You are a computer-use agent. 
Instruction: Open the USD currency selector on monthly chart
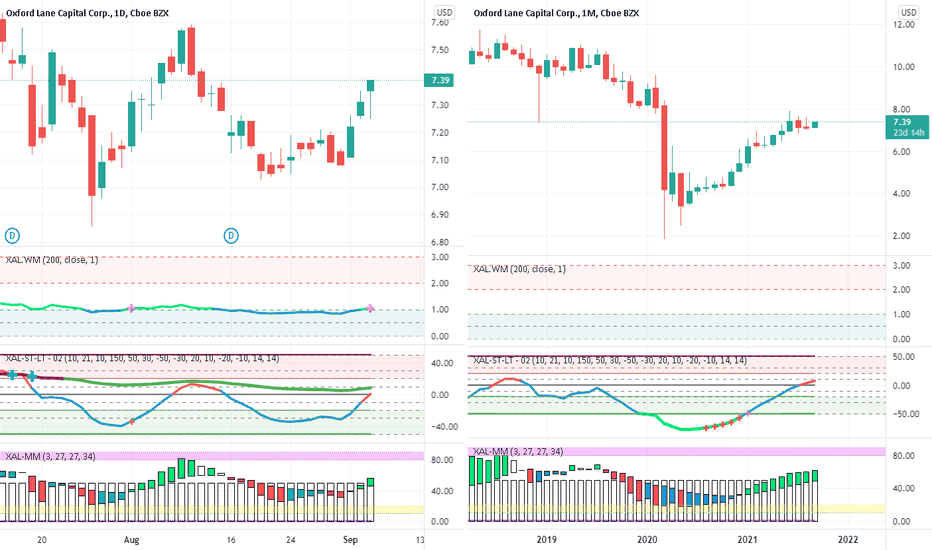point(909,12)
